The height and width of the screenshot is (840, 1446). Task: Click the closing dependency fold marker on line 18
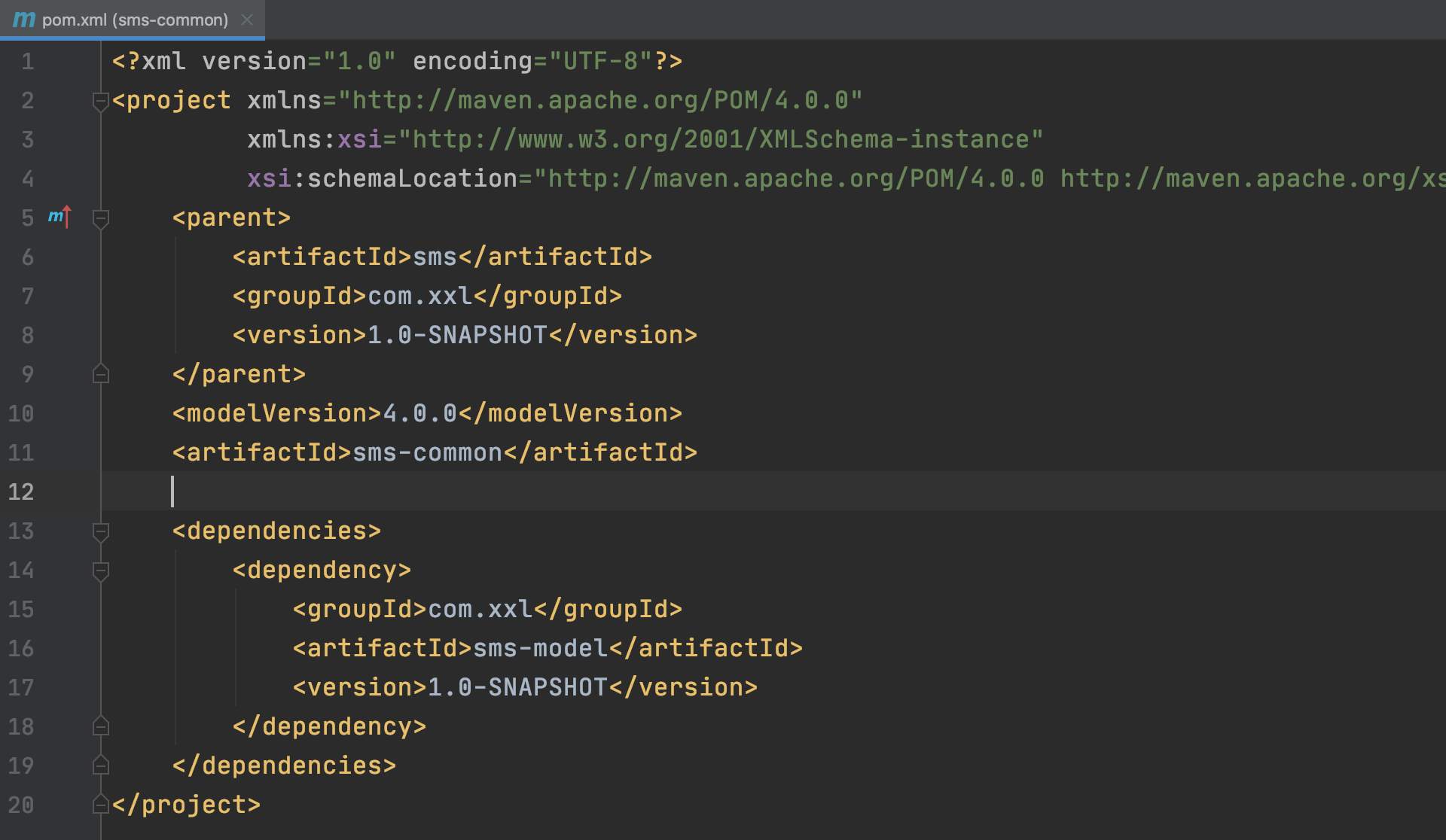tap(100, 726)
